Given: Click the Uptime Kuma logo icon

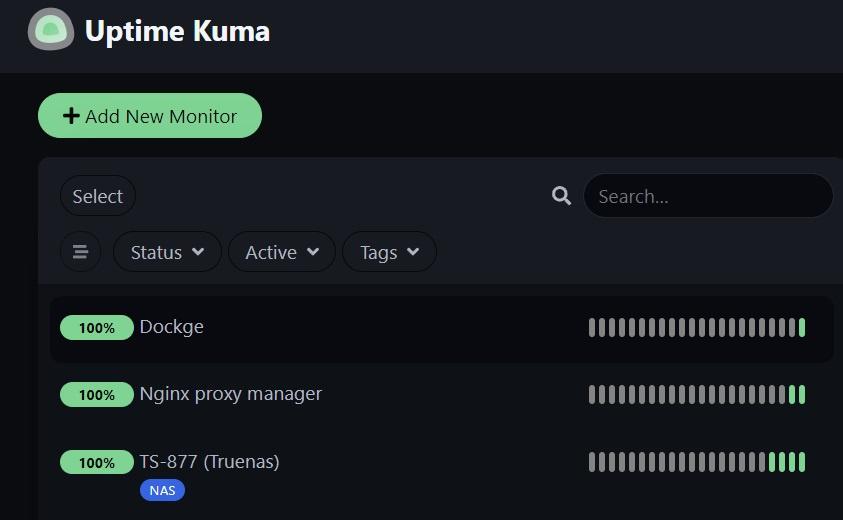Looking at the screenshot, I should click(50, 30).
